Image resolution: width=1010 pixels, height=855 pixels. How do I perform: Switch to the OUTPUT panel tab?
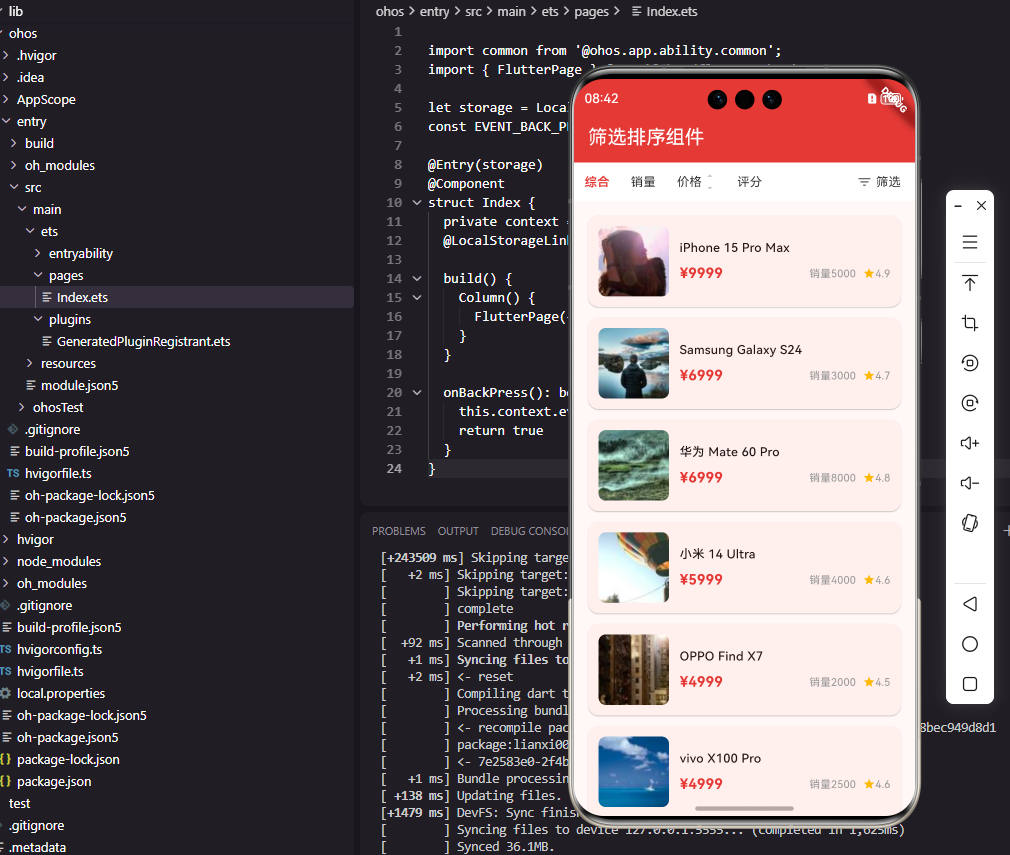tap(458, 531)
